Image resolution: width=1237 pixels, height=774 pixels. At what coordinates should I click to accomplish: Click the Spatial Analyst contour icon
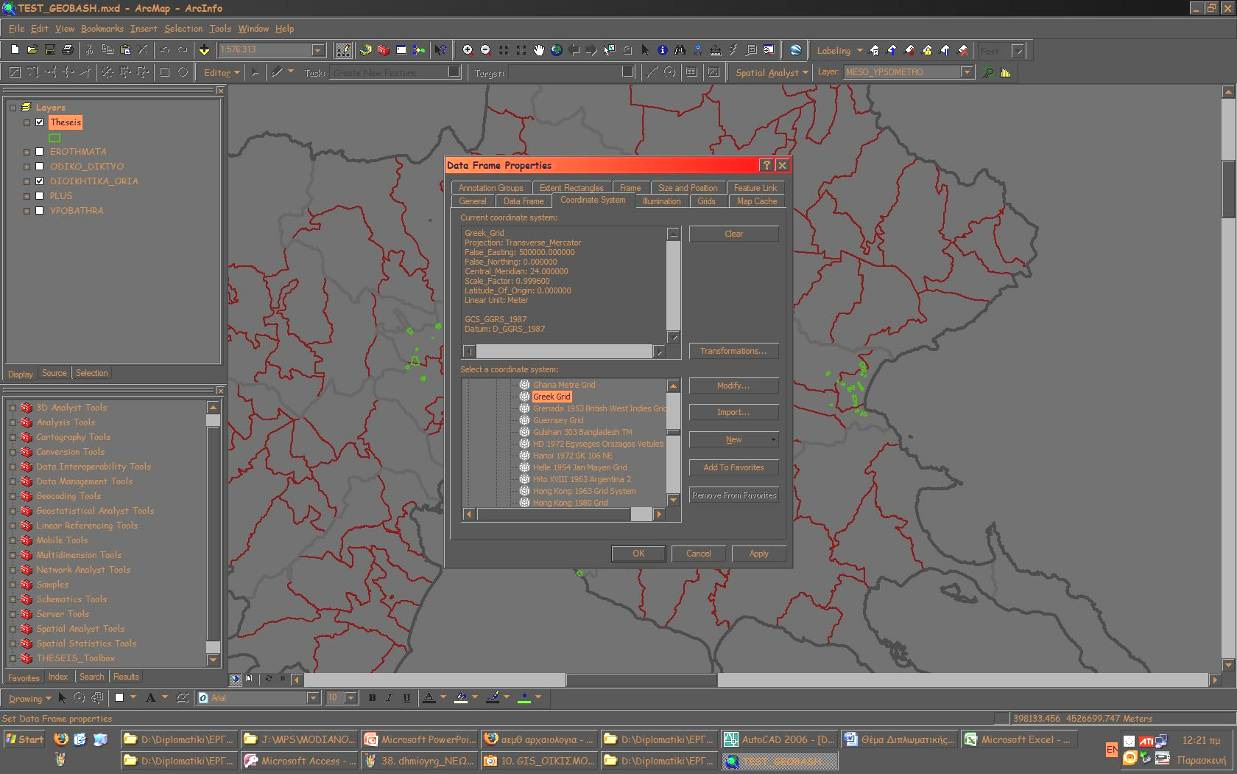click(x=989, y=72)
